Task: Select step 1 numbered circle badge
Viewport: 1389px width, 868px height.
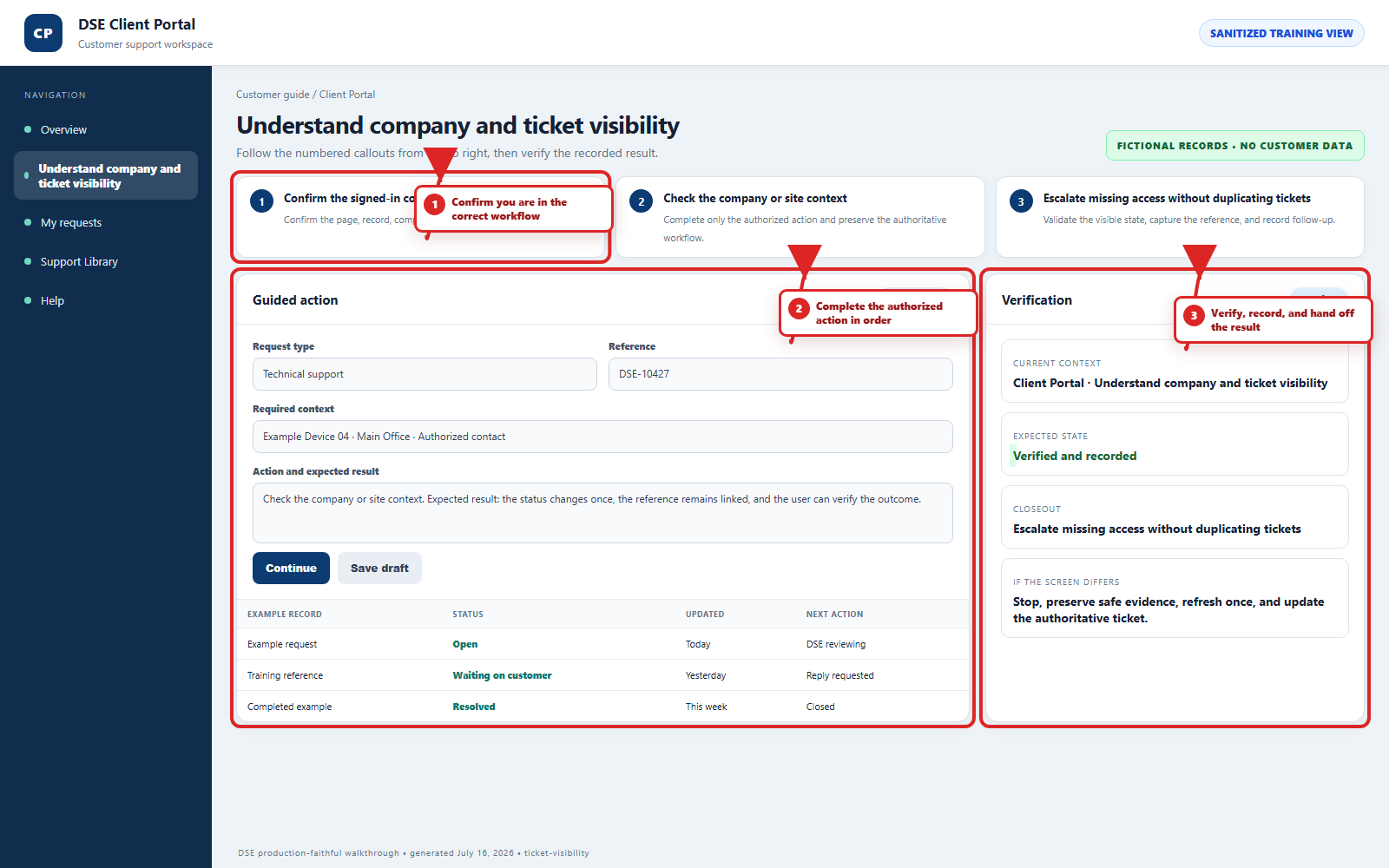Action: (261, 201)
